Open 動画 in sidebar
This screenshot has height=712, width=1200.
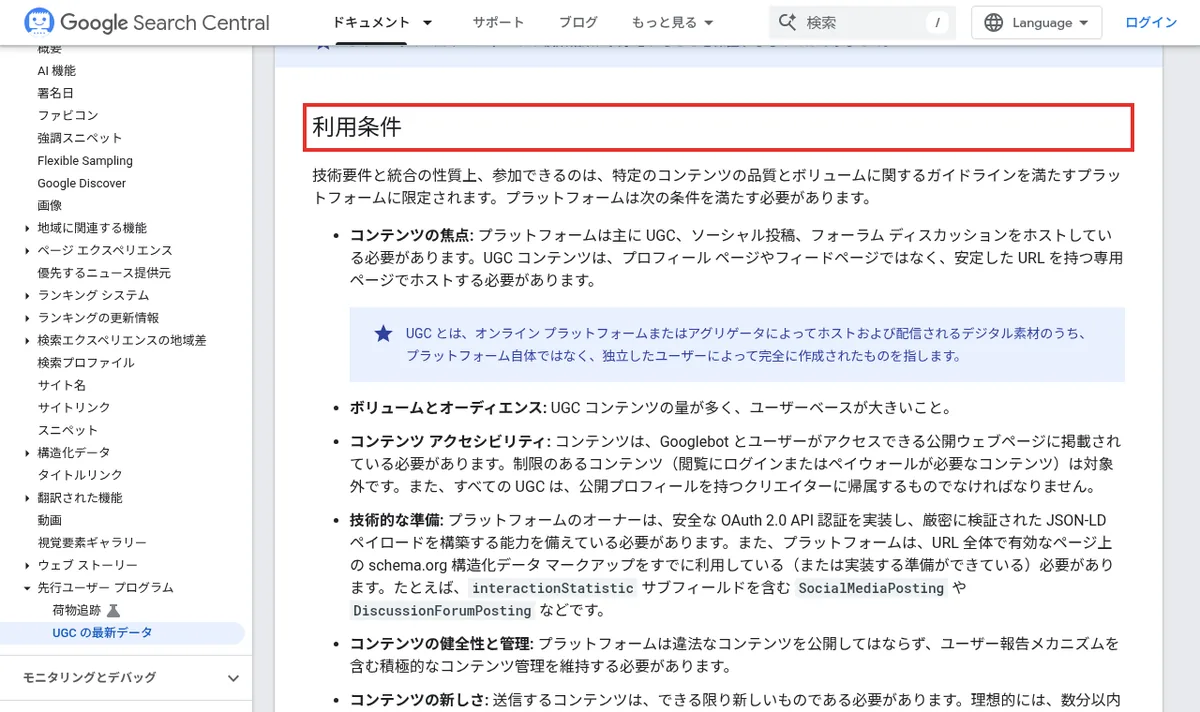pos(50,520)
